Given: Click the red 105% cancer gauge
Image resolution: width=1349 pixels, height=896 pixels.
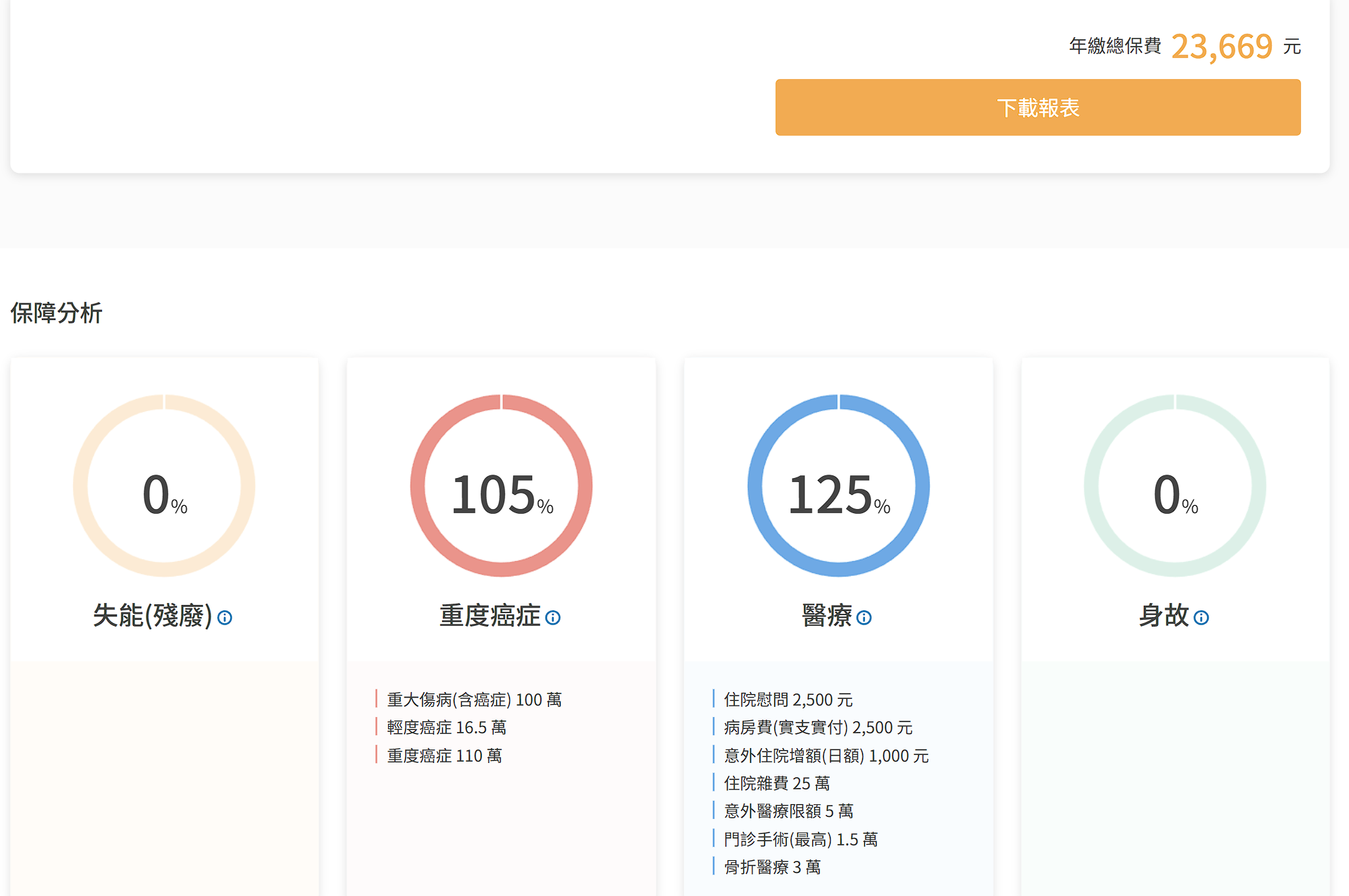Looking at the screenshot, I should click(x=501, y=486).
